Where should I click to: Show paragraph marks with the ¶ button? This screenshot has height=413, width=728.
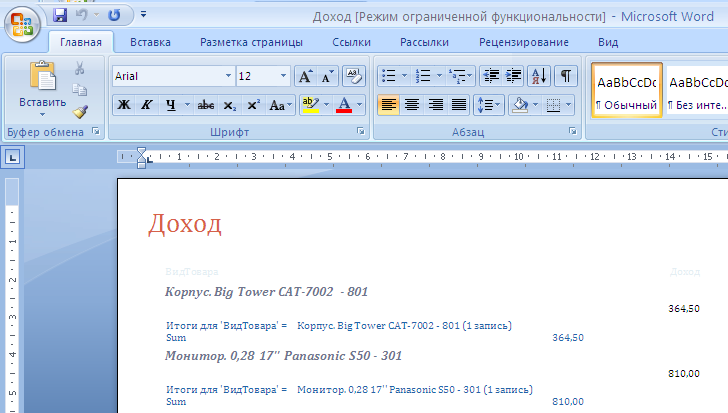pyautogui.click(x=566, y=76)
